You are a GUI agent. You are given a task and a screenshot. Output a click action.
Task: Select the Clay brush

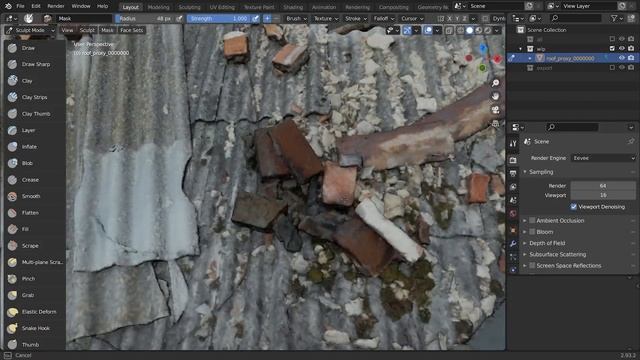34,81
